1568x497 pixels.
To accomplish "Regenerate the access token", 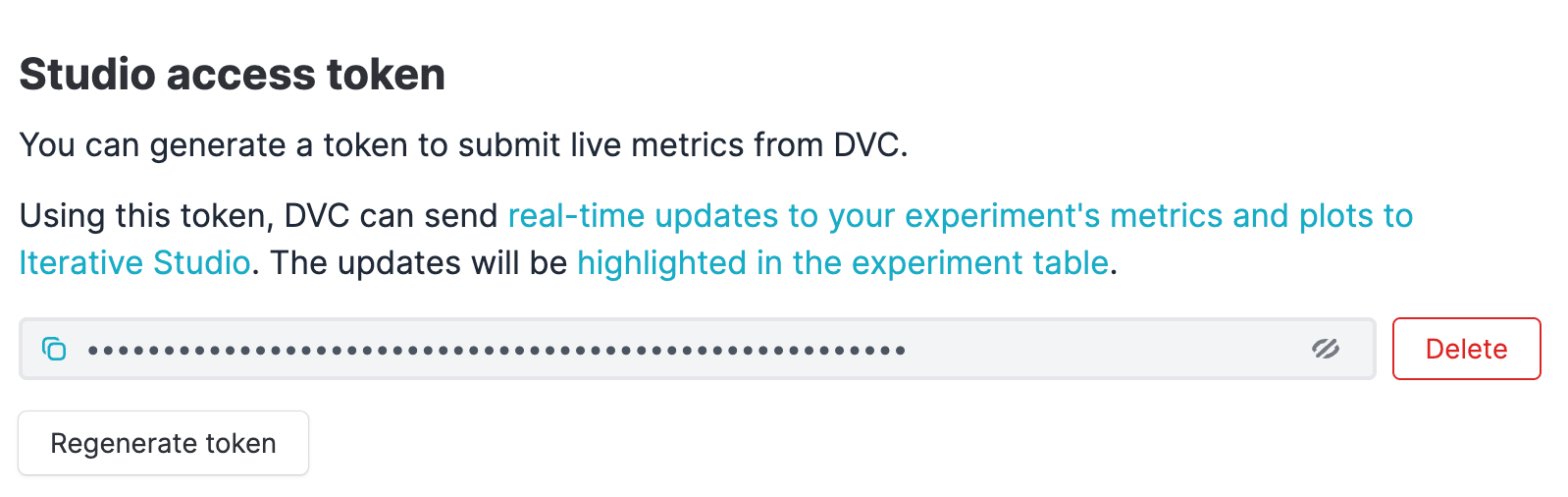I will click(163, 443).
